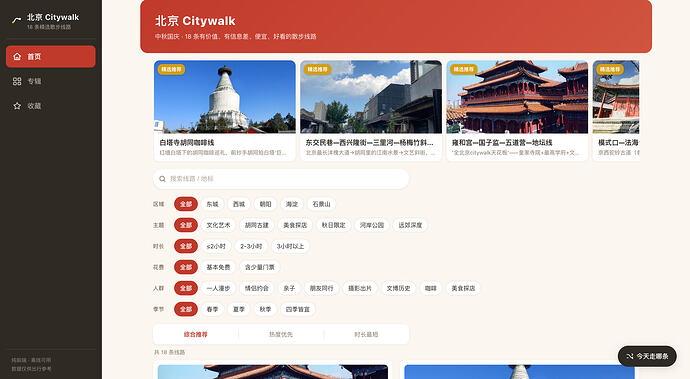
Task: Filter cost by 基本免费
Action: (218, 267)
